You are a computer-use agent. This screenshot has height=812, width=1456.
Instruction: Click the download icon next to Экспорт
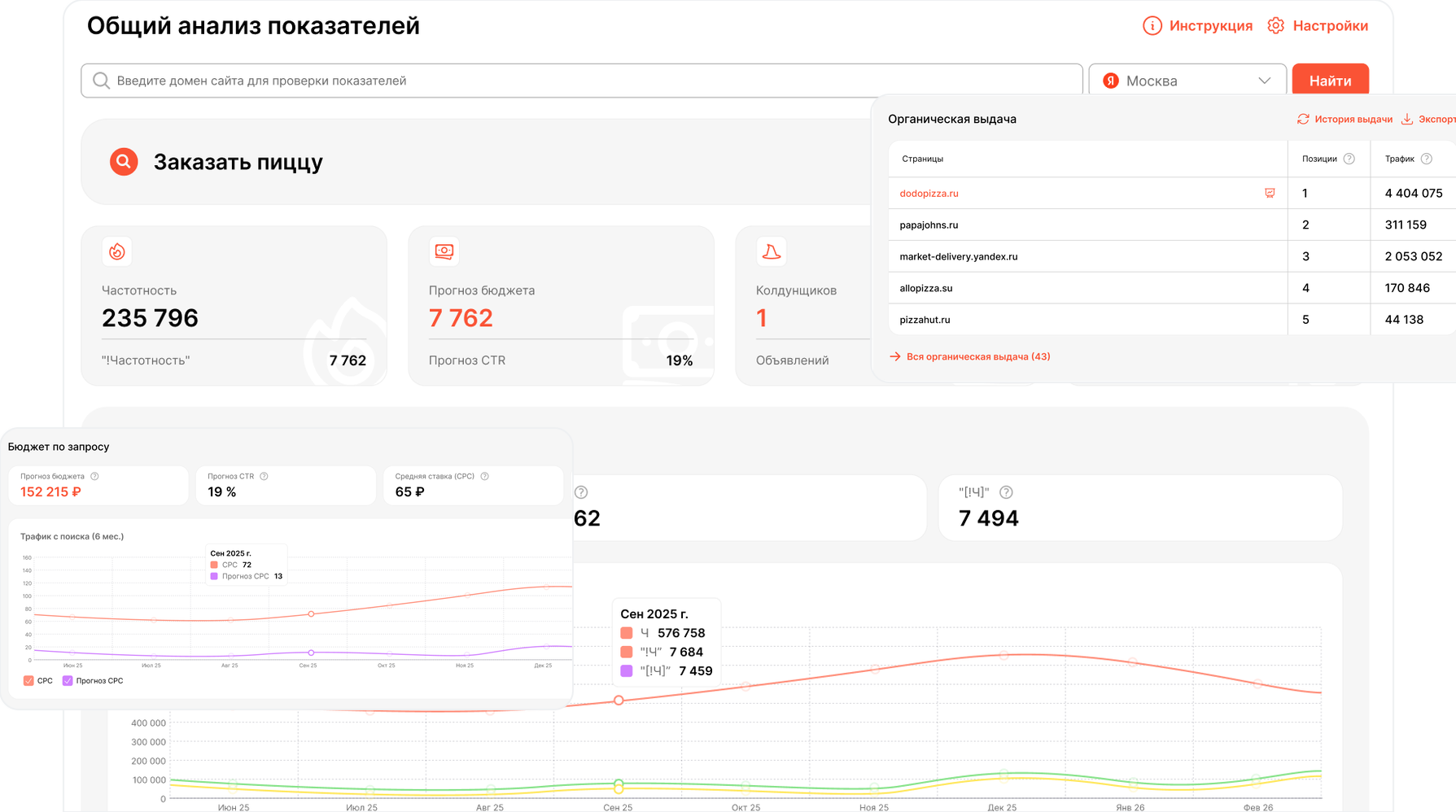tap(1407, 119)
